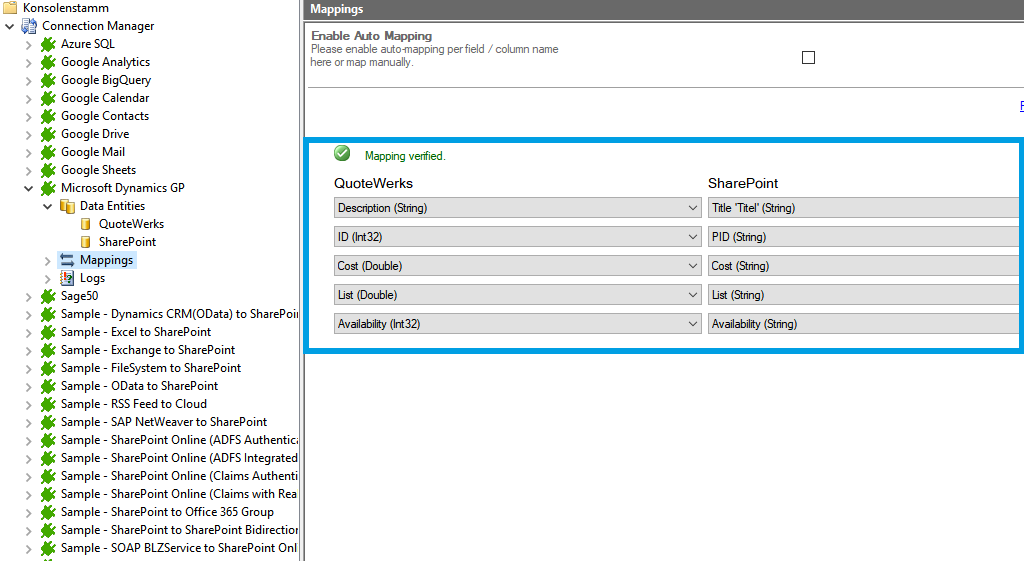Click the Connection Manager node icon

pos(29,26)
